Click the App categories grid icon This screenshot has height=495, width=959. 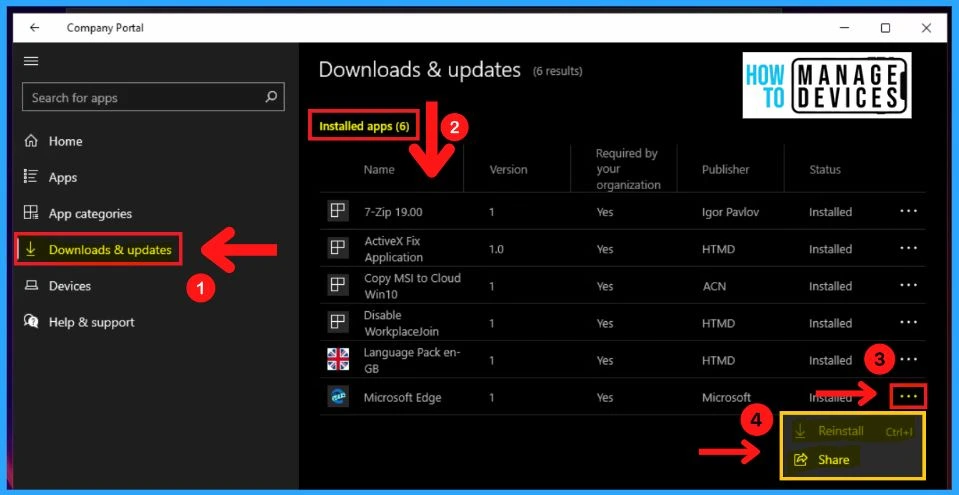(31, 213)
